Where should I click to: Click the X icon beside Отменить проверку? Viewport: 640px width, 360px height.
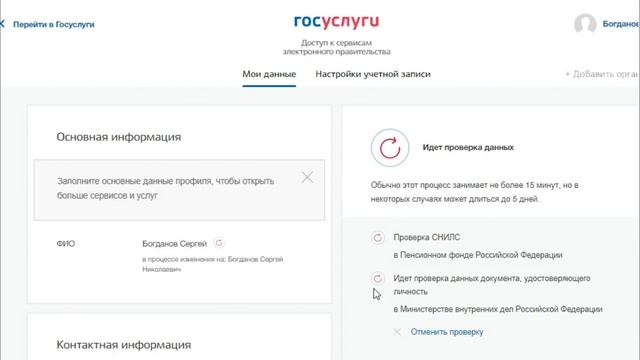[397, 332]
